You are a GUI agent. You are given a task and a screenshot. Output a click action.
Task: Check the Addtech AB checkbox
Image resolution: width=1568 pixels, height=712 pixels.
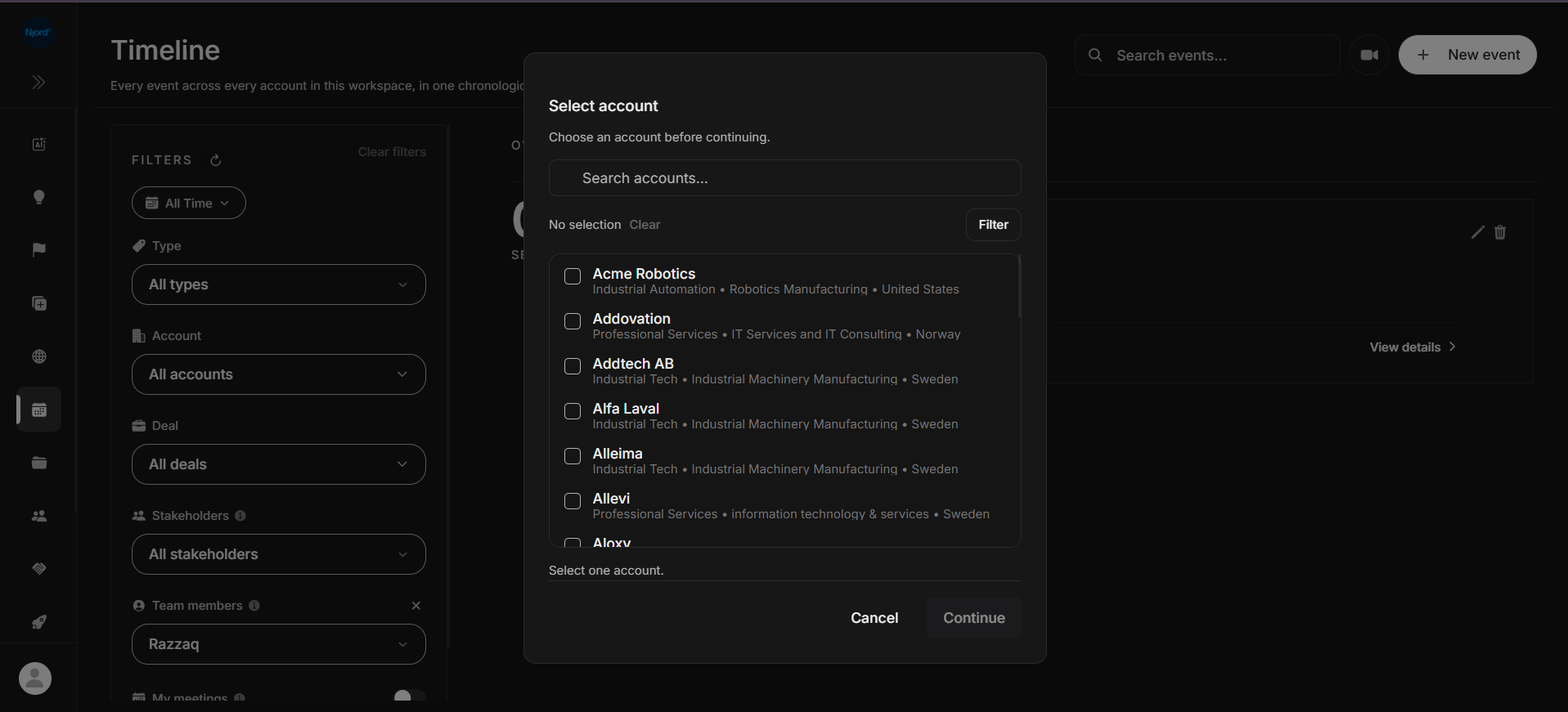pyautogui.click(x=573, y=366)
